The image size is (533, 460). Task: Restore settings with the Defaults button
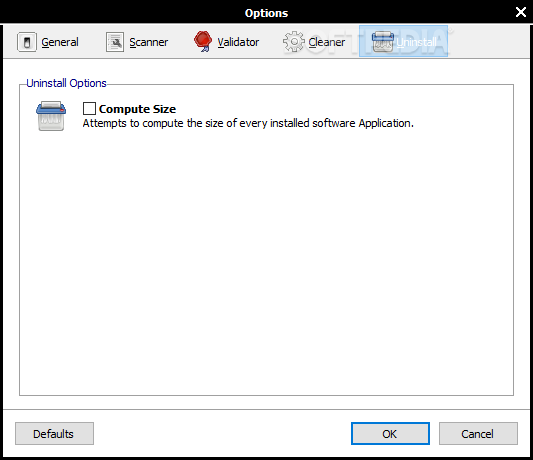pyautogui.click(x=54, y=433)
